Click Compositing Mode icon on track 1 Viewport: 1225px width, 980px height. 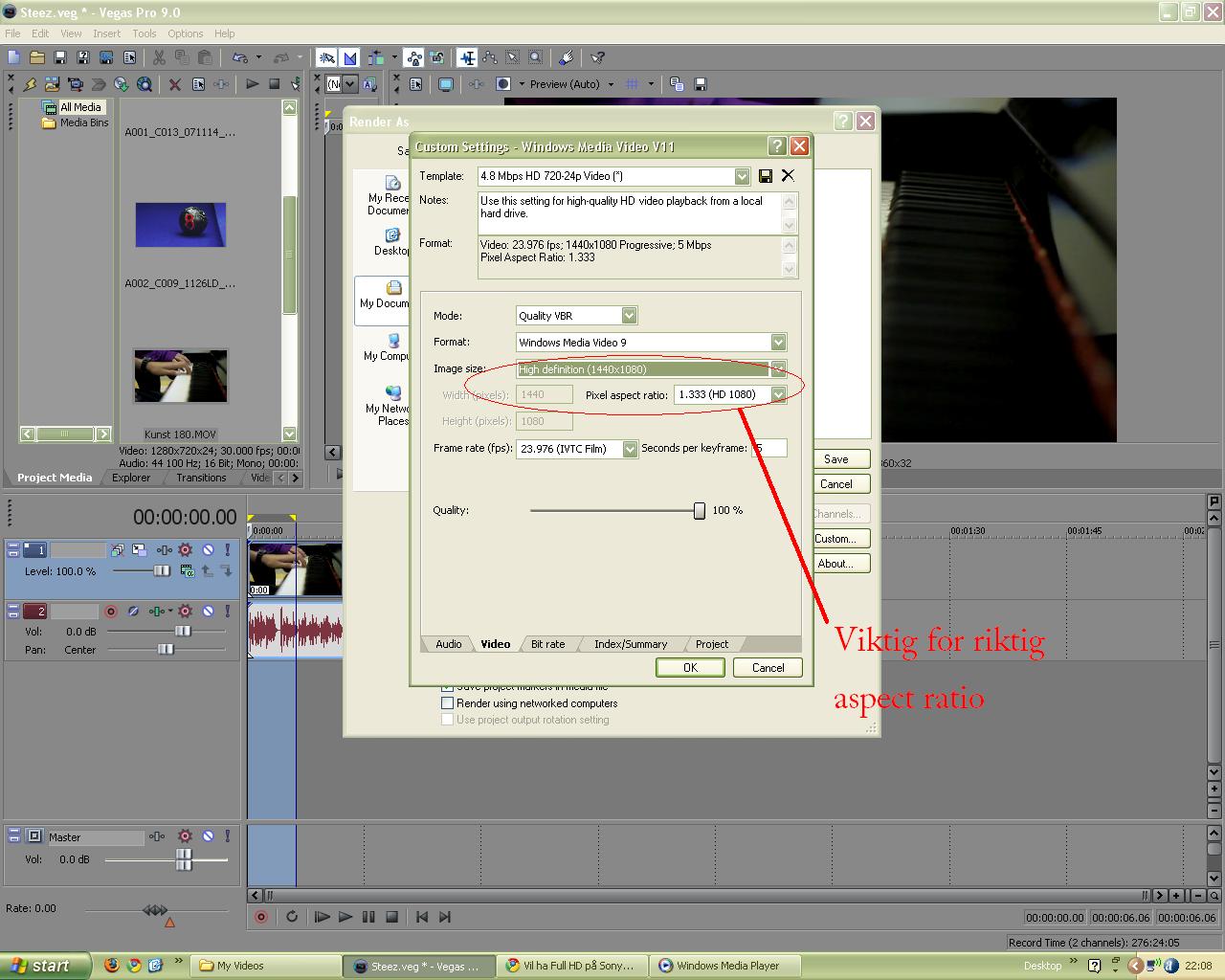click(x=186, y=570)
